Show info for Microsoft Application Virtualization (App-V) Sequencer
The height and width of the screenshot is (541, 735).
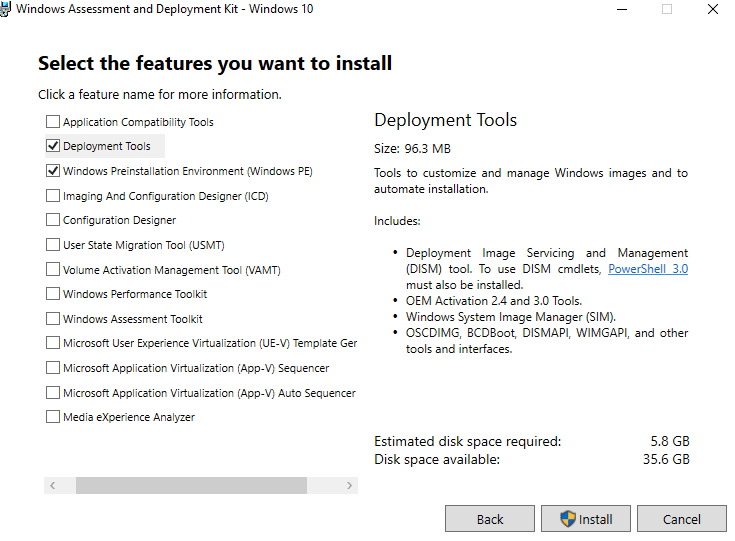[x=196, y=368]
